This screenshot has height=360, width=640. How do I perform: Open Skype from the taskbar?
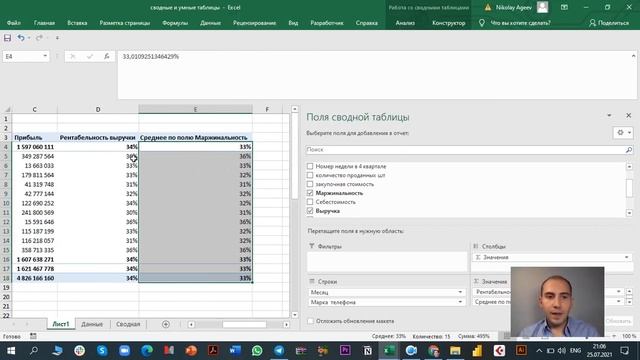tap(102, 351)
